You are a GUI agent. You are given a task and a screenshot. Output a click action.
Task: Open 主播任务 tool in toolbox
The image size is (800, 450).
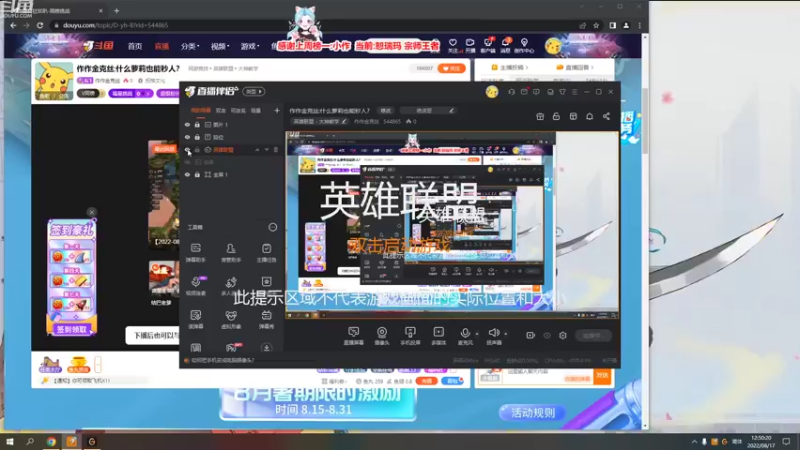pos(266,252)
